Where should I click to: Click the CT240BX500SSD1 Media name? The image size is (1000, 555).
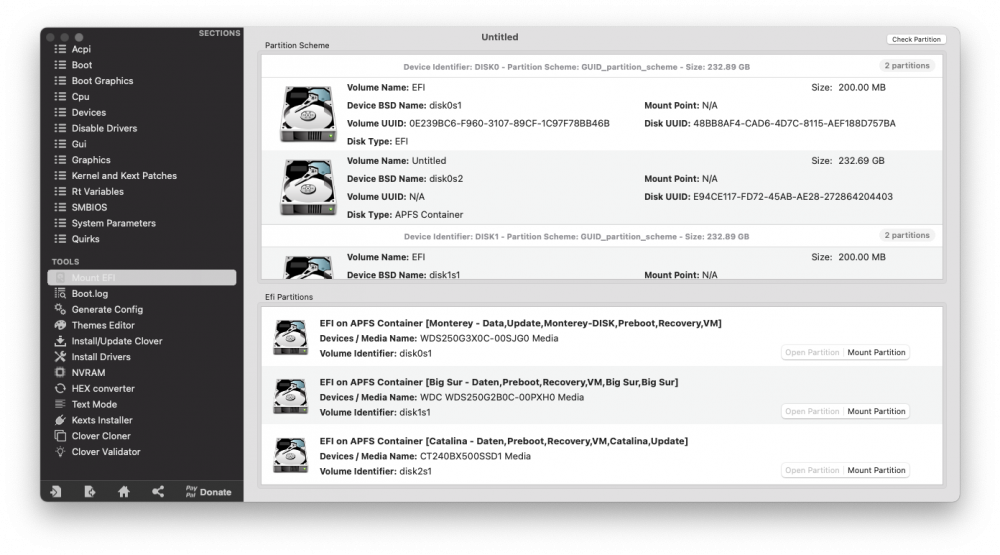pos(475,457)
